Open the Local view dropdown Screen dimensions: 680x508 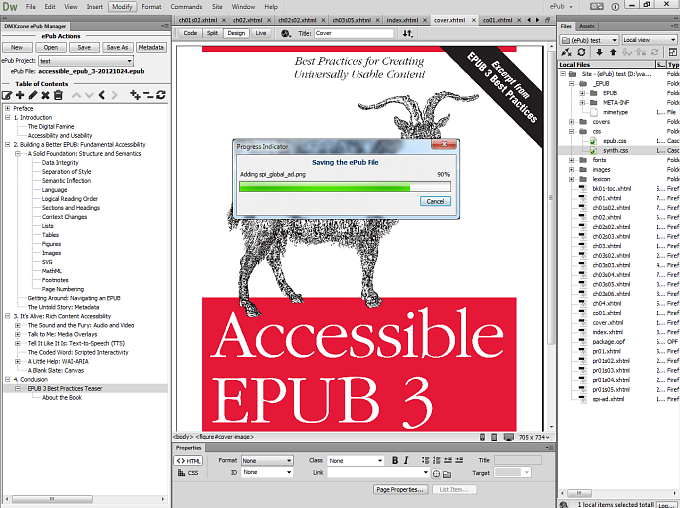pyautogui.click(x=649, y=40)
